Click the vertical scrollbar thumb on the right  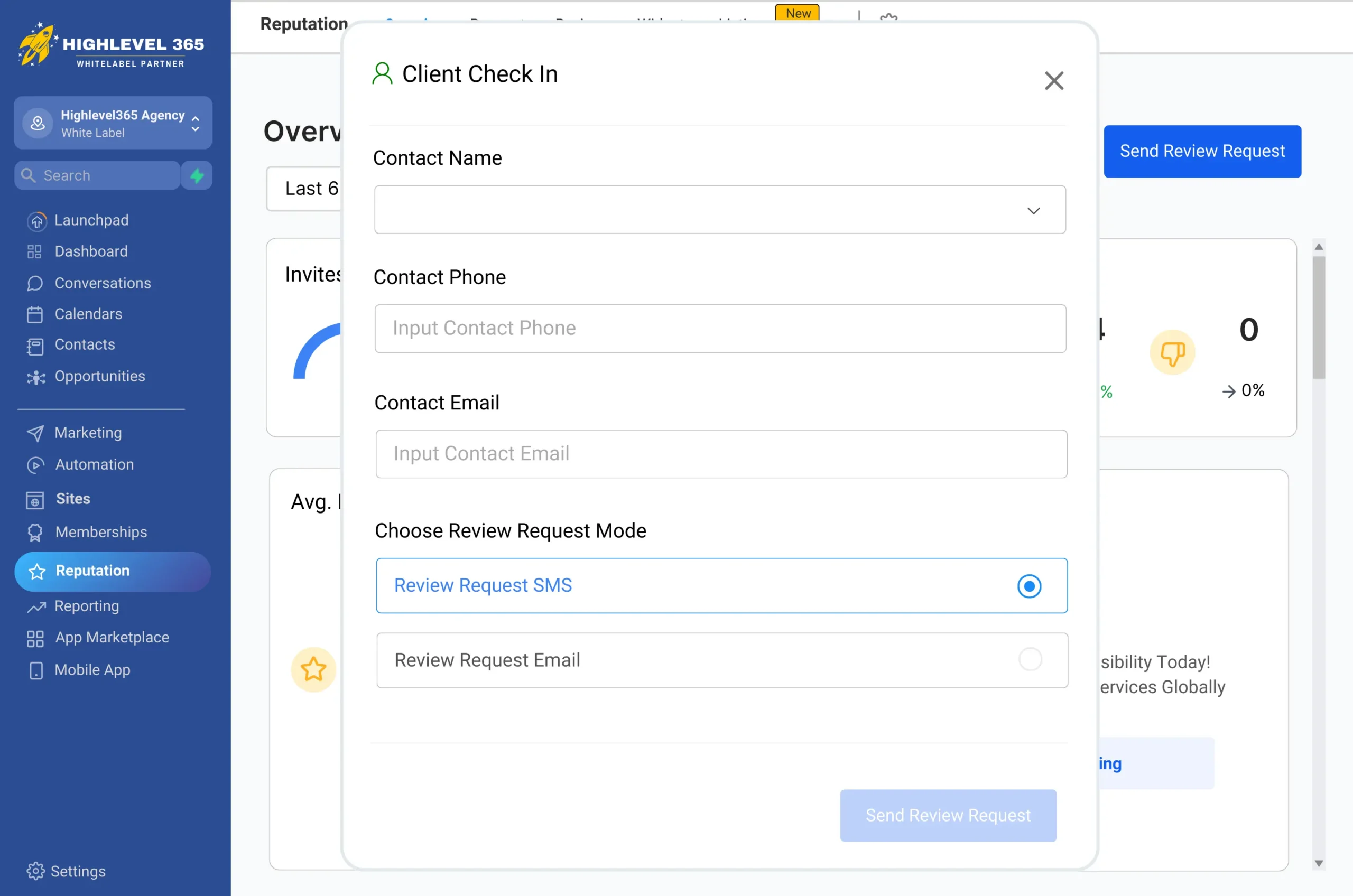coord(1318,318)
